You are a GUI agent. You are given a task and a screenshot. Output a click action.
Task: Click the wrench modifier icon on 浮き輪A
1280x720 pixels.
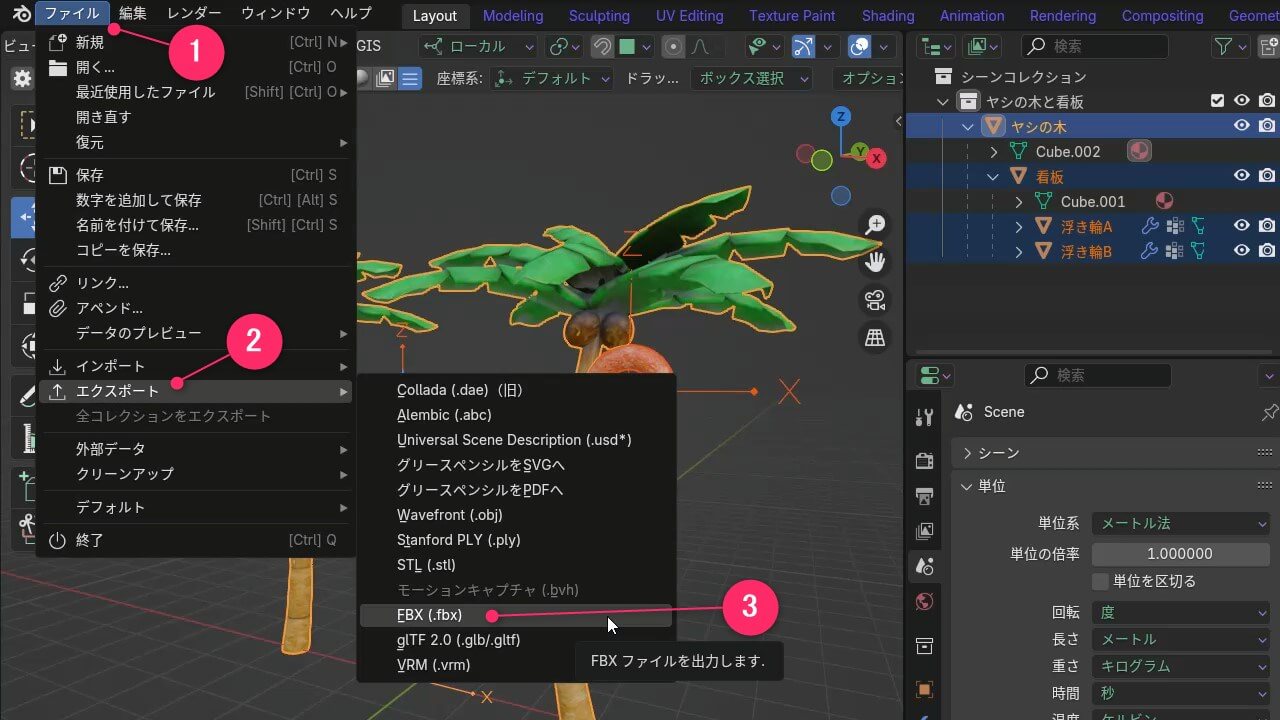1152,225
